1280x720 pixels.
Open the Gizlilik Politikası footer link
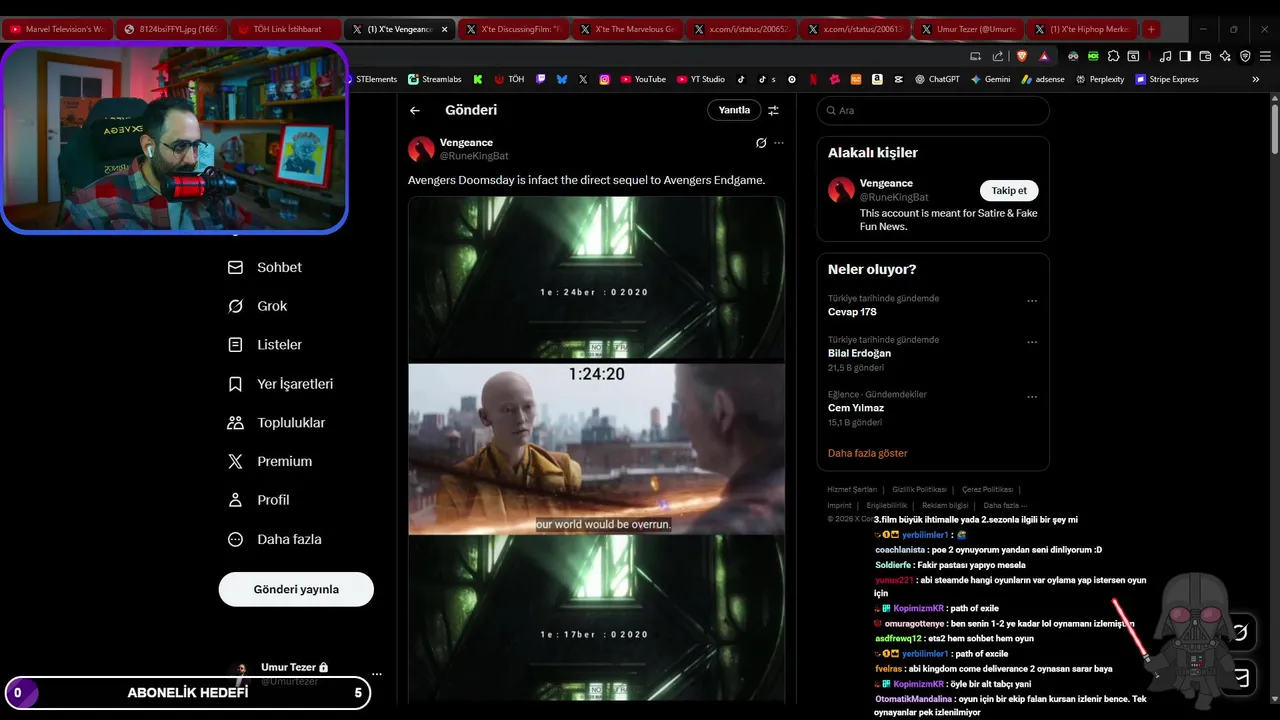point(919,489)
